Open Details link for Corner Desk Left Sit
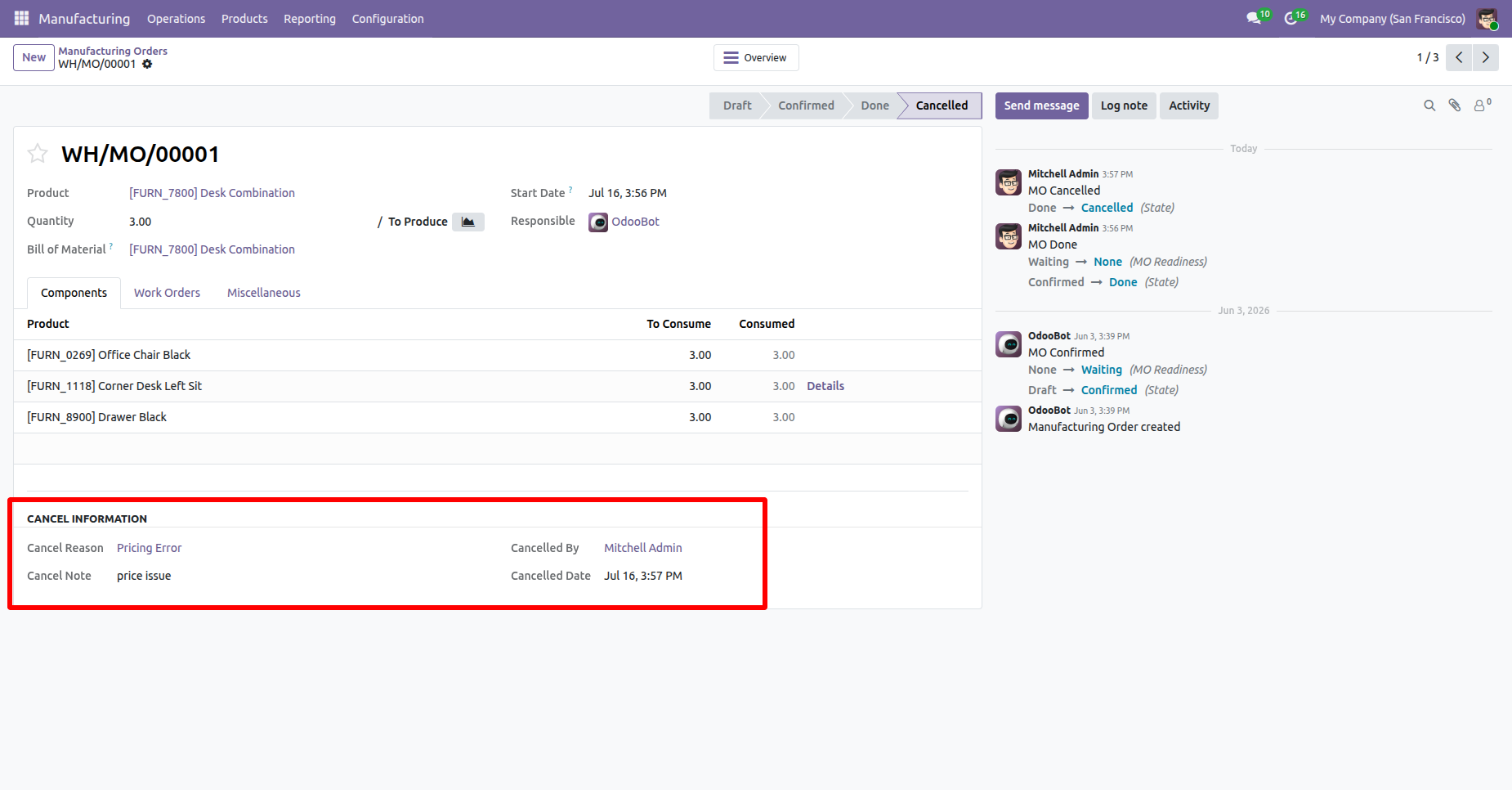1512x790 pixels. (x=825, y=386)
